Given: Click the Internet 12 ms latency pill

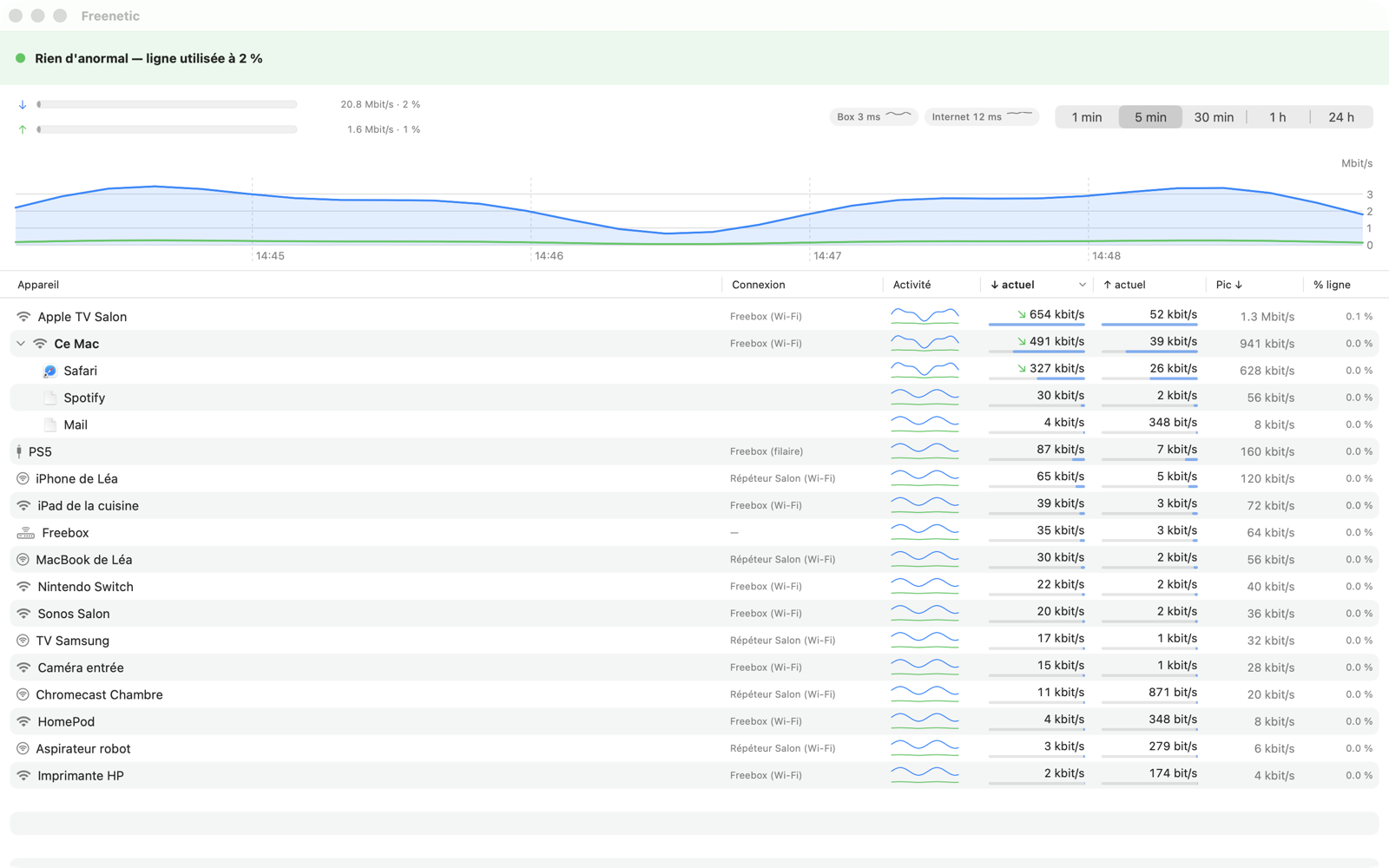Looking at the screenshot, I should coord(982,116).
